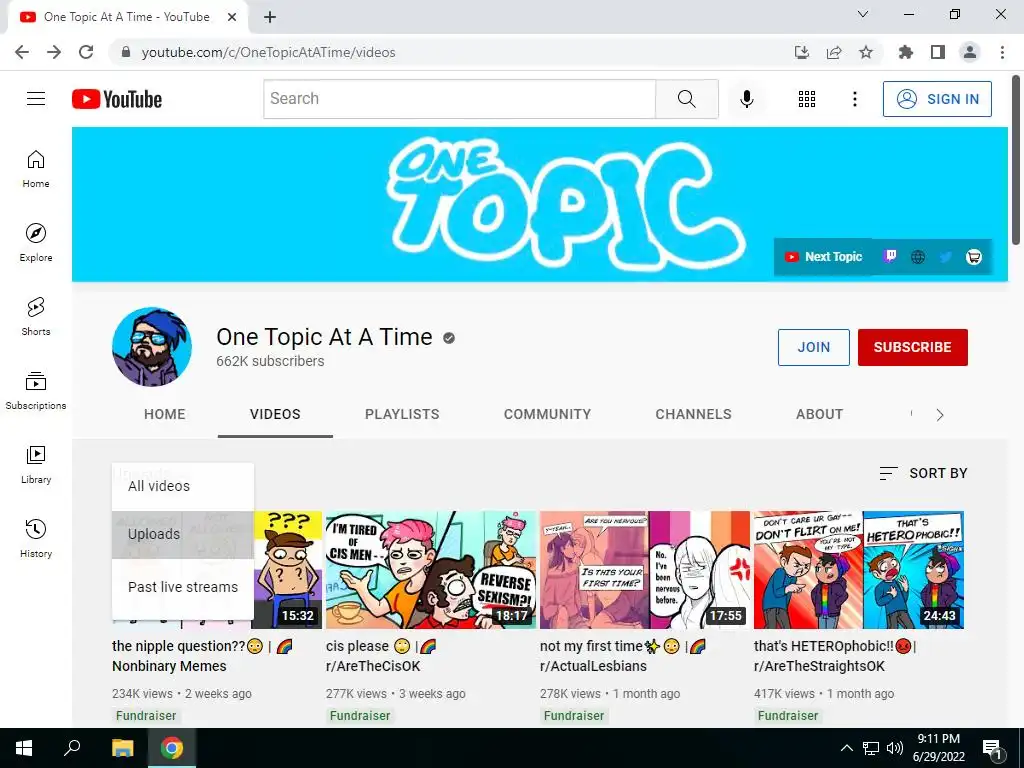Select Uploads from dropdown
The image size is (1024, 768).
tap(183, 535)
